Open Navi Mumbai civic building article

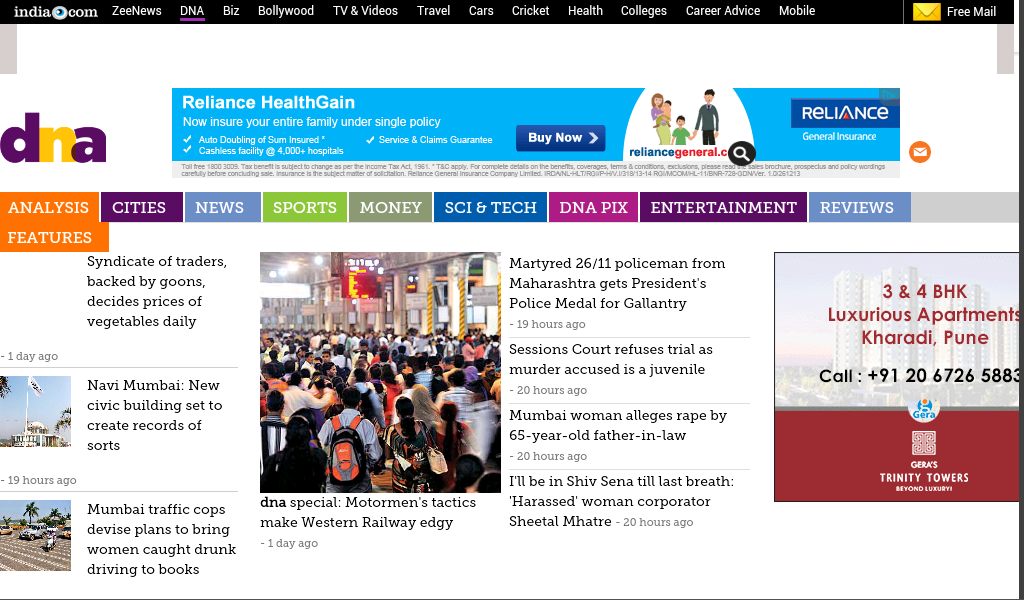pos(155,415)
